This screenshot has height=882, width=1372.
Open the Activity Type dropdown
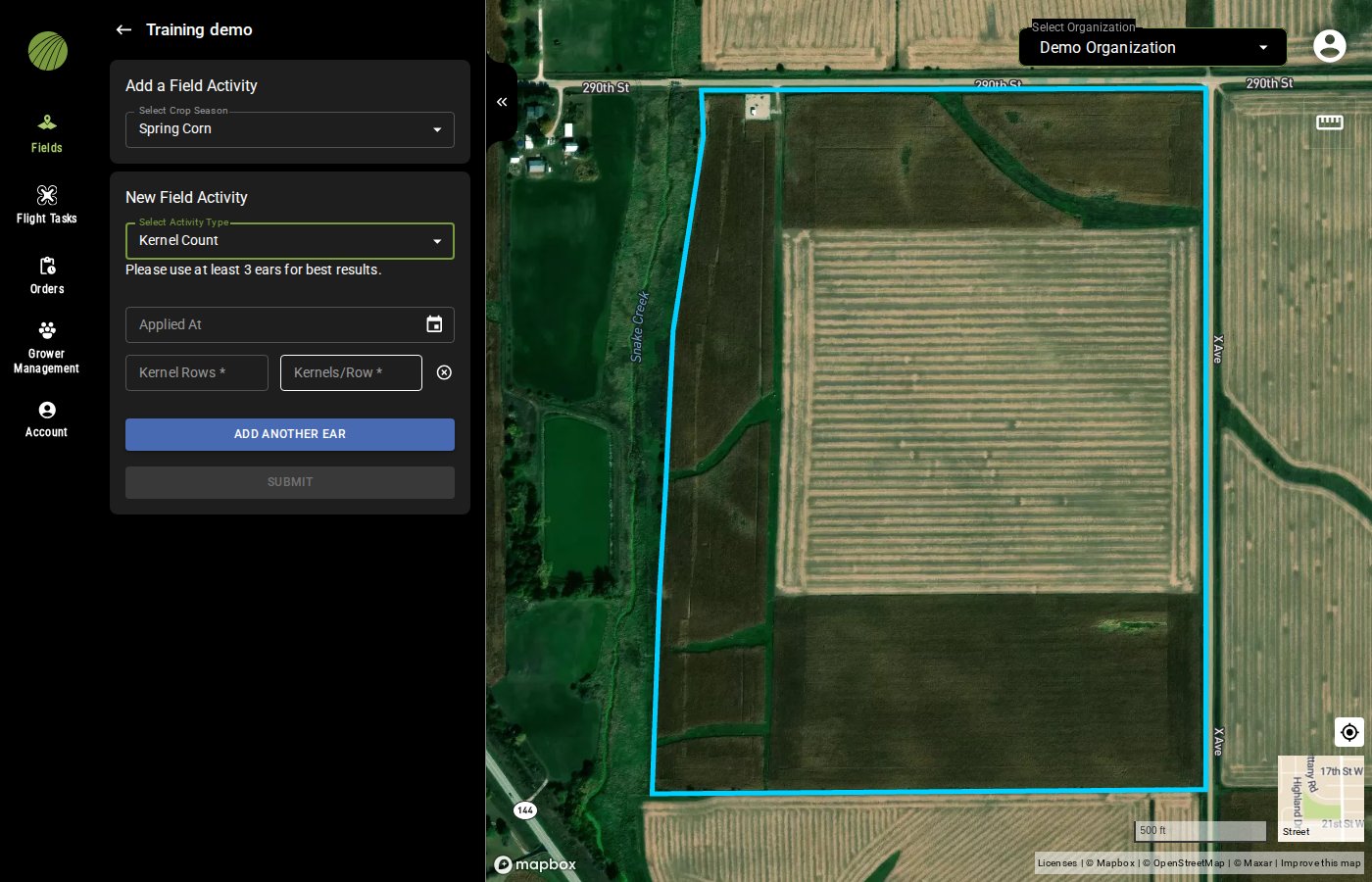(x=290, y=241)
